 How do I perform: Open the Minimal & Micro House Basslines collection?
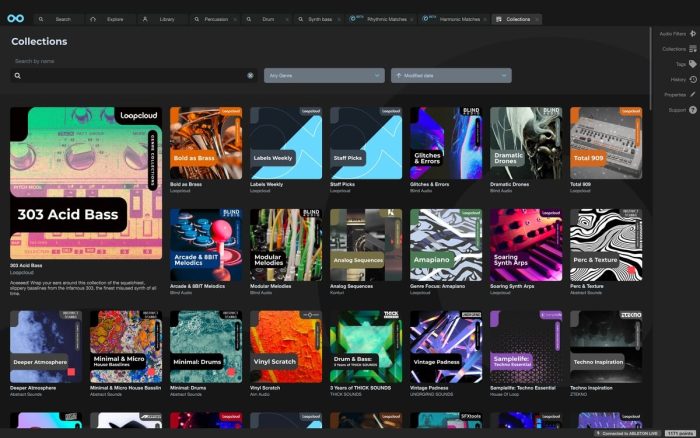(126, 347)
